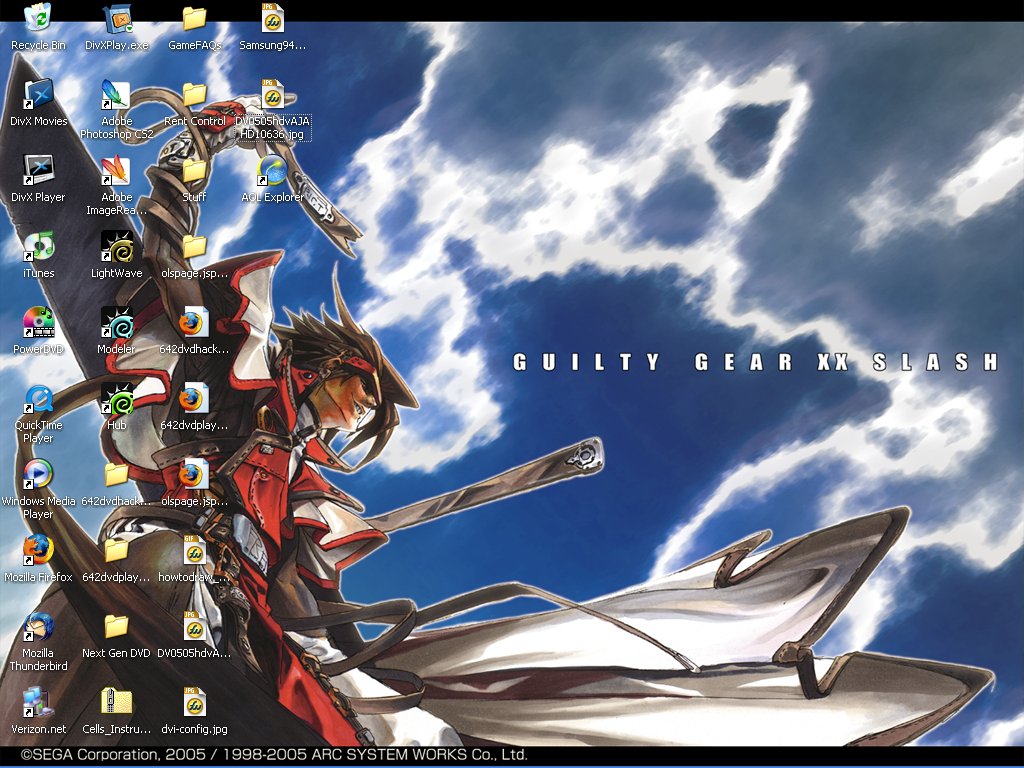The image size is (1024, 768).
Task: Open the Recycle Bin desktop icon
Action: 39,18
